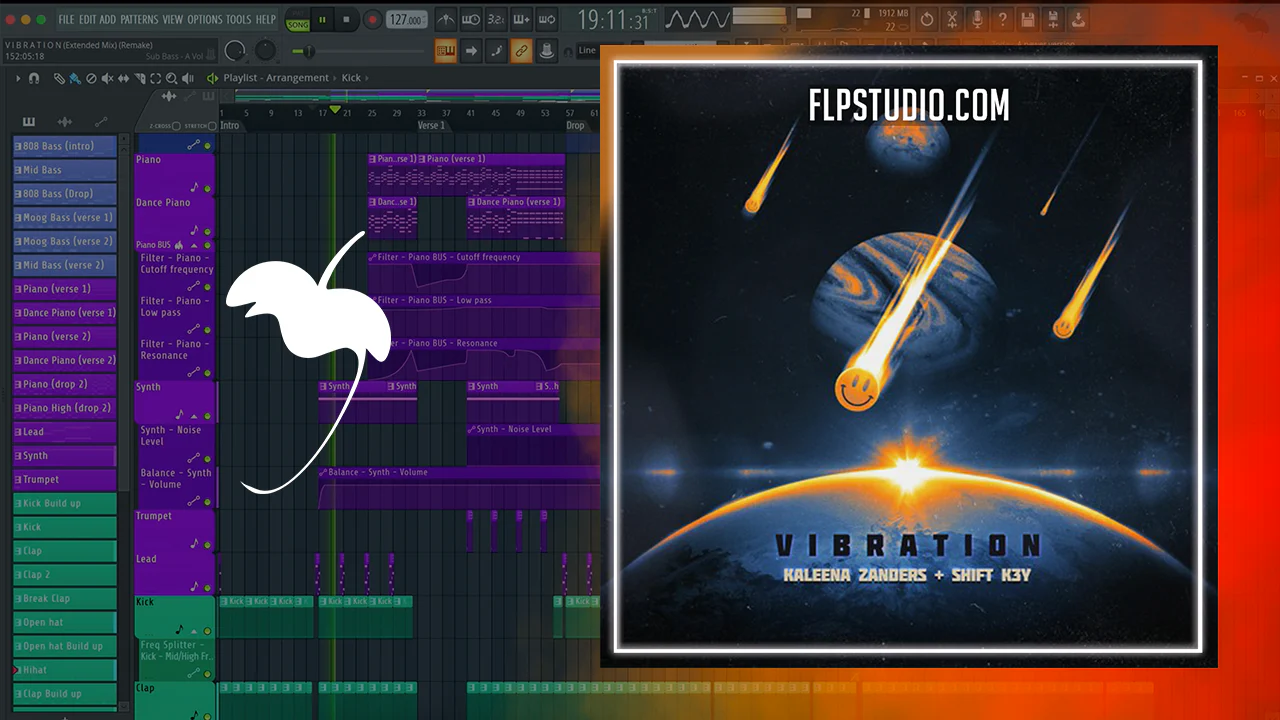Click the playlist Playback speaker tool

pos(188,78)
